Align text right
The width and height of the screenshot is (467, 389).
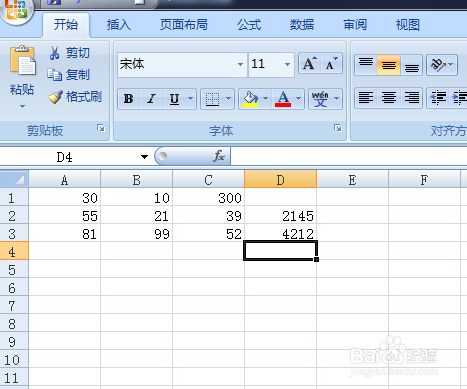(x=412, y=98)
